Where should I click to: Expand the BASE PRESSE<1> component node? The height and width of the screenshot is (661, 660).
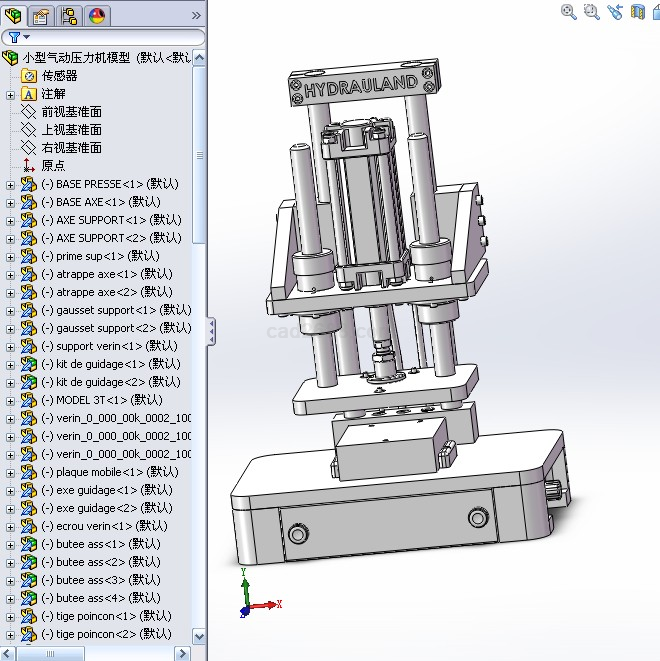10,184
